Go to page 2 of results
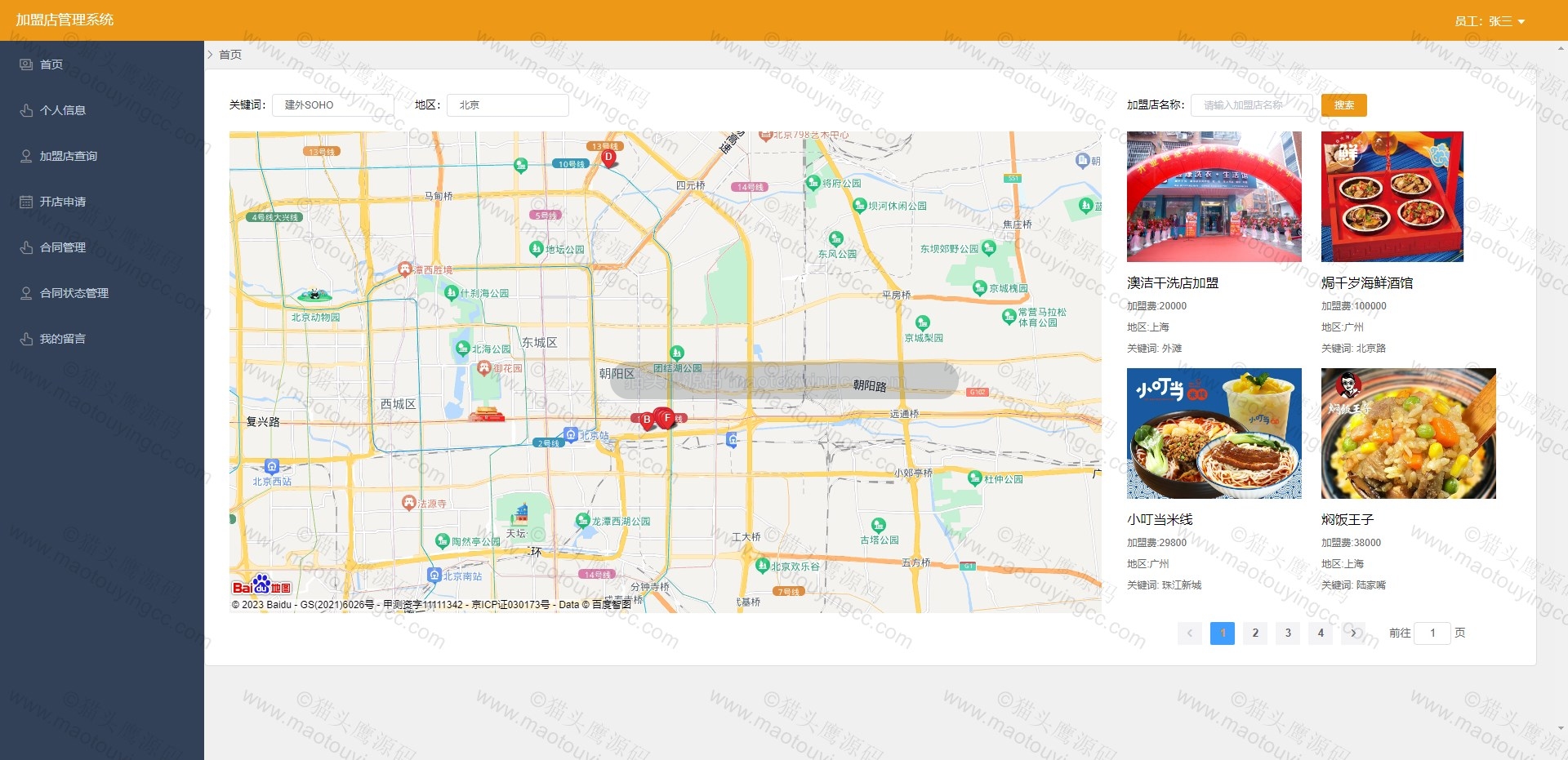 click(1255, 633)
